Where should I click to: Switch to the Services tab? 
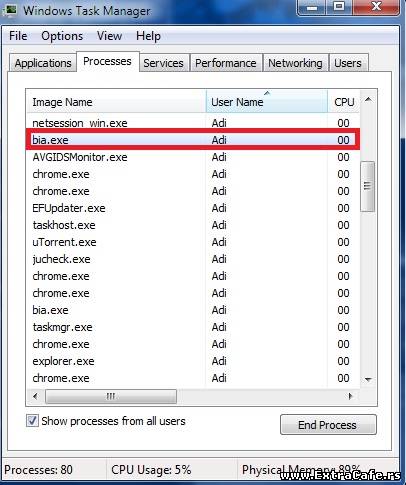[x=163, y=63]
